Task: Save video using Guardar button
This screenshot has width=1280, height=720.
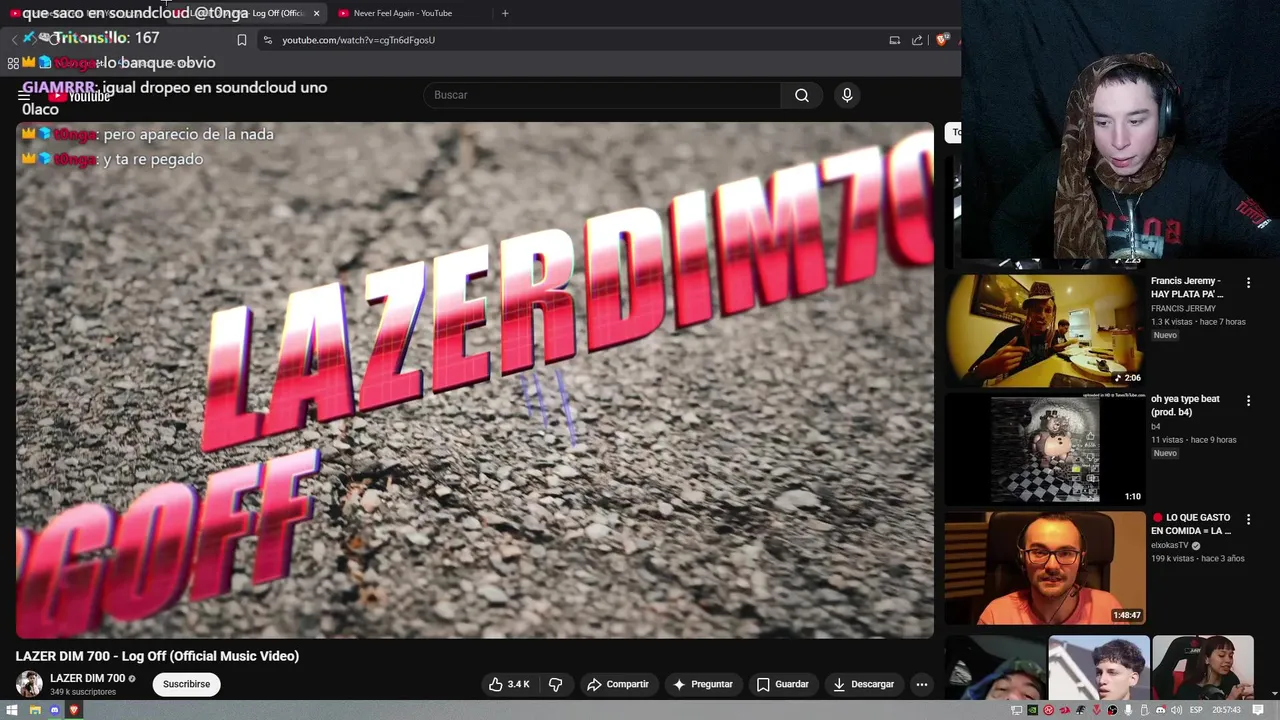Action: (x=782, y=684)
